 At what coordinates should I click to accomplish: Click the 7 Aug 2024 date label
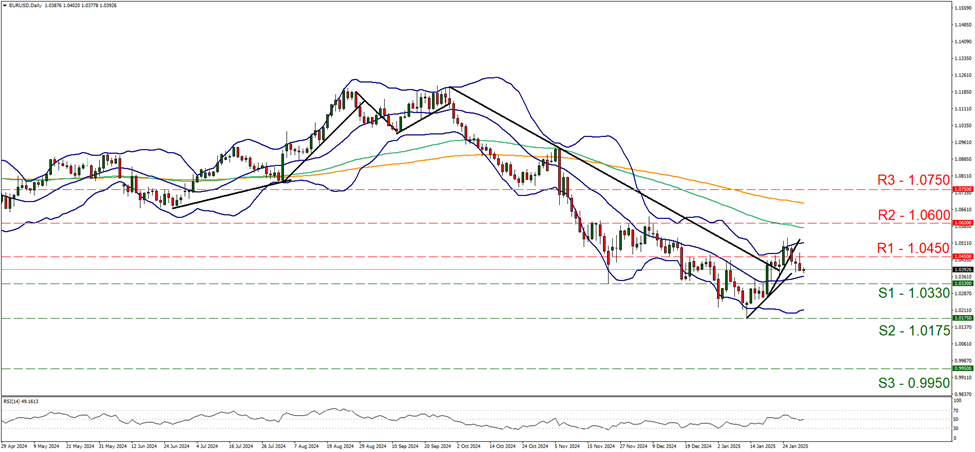click(x=306, y=446)
